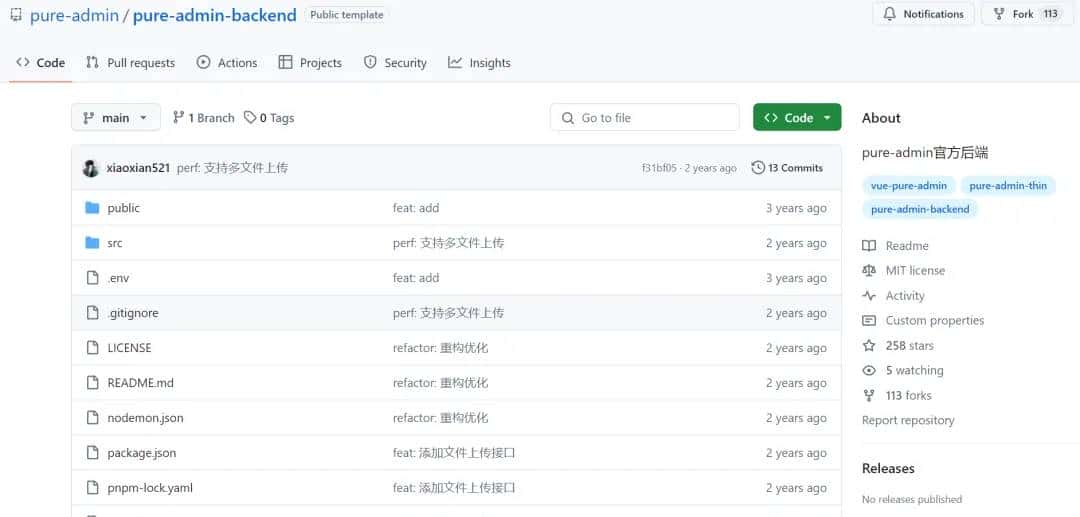Click the .gitignore file icon
The height and width of the screenshot is (517, 1080).
pyautogui.click(x=92, y=313)
